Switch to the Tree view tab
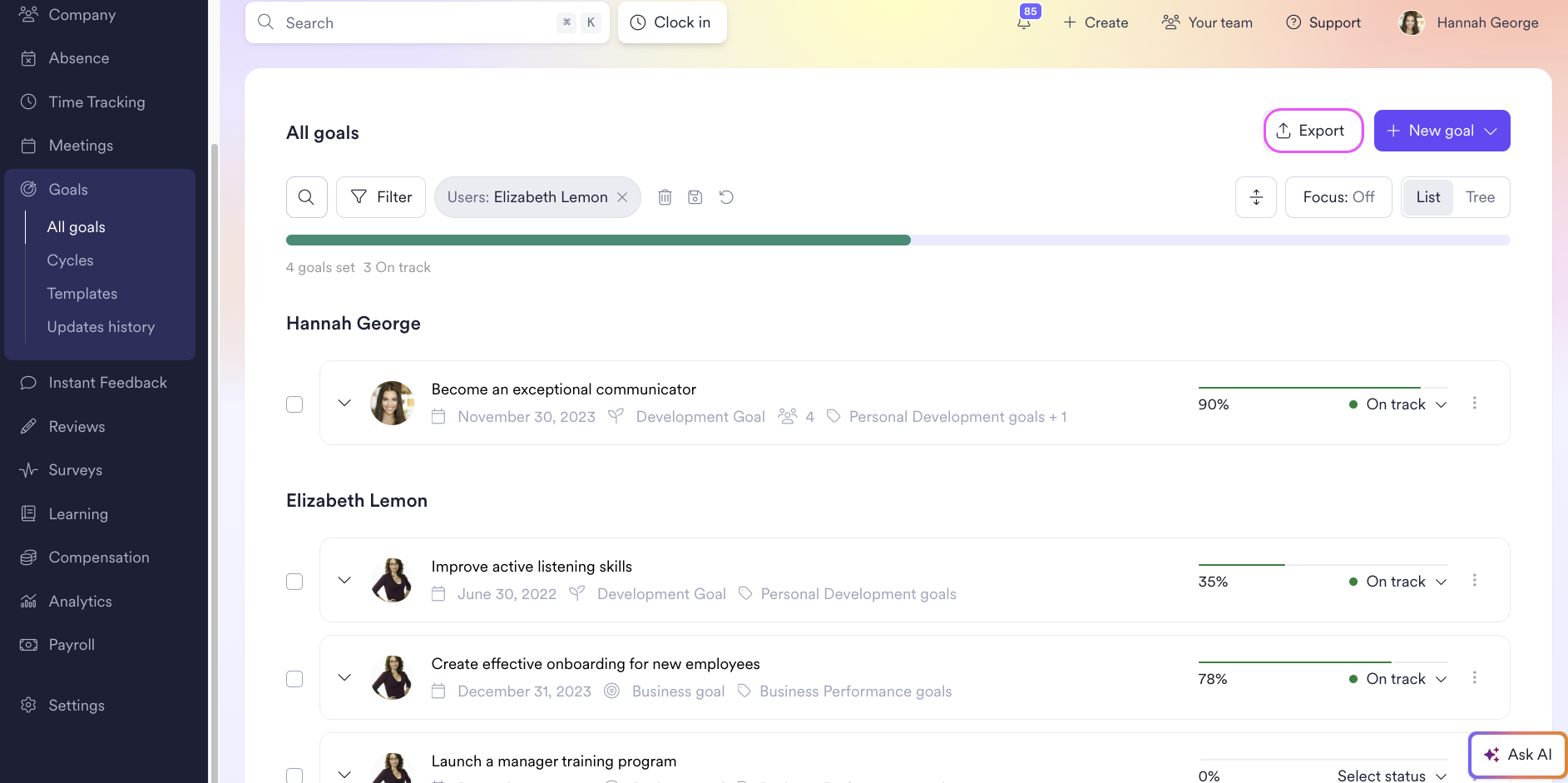Screen dimensions: 1568x783 pyautogui.click(x=1480, y=197)
